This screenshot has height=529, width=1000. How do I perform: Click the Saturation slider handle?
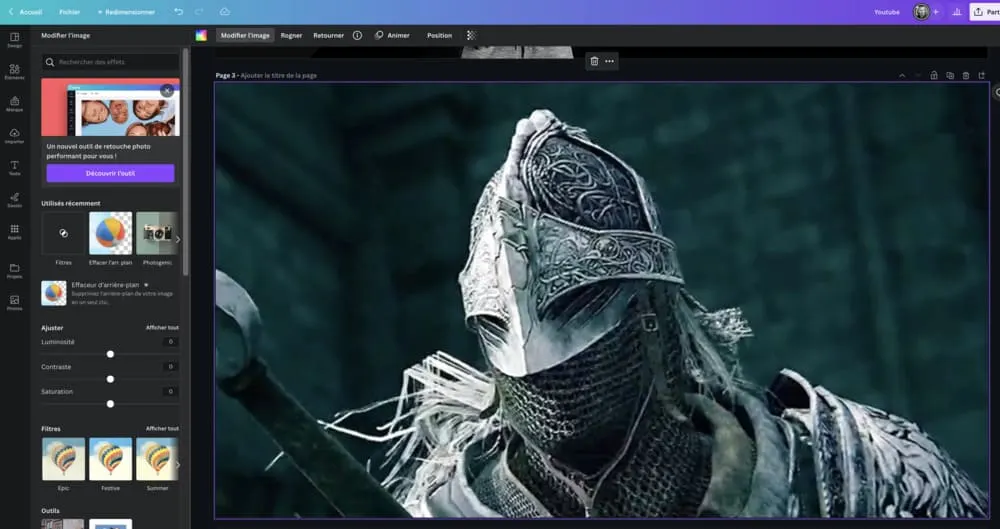point(110,404)
